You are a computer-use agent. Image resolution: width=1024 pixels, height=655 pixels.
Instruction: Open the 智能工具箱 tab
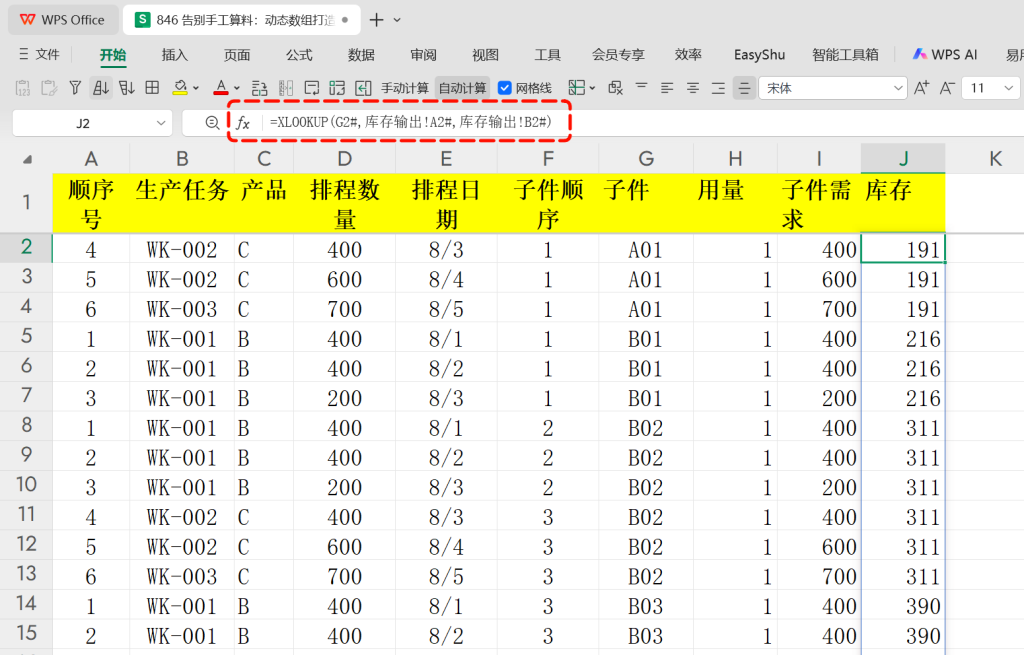pyautogui.click(x=845, y=55)
